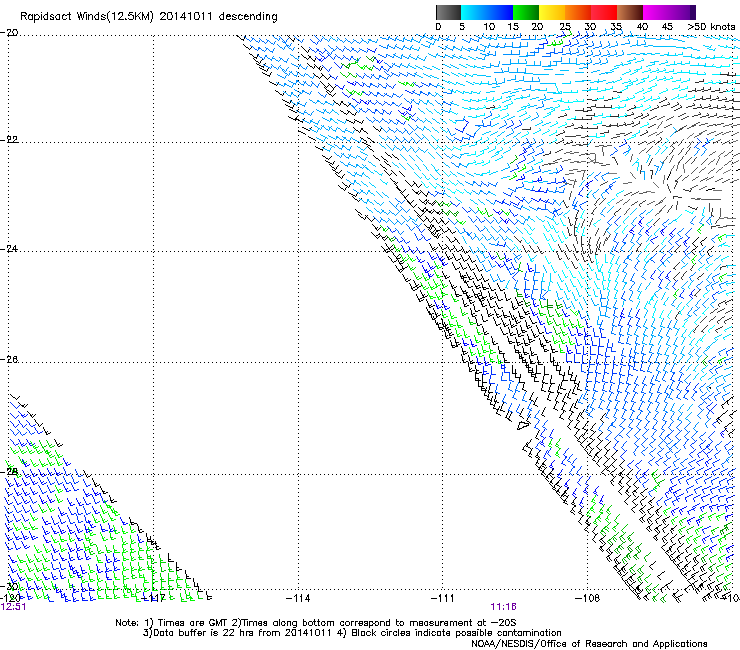Image resolution: width=740 pixels, height=650 pixels.
Task: Click the 'Data buffer is 22 hrs' footnote line
Action: click(x=352, y=633)
